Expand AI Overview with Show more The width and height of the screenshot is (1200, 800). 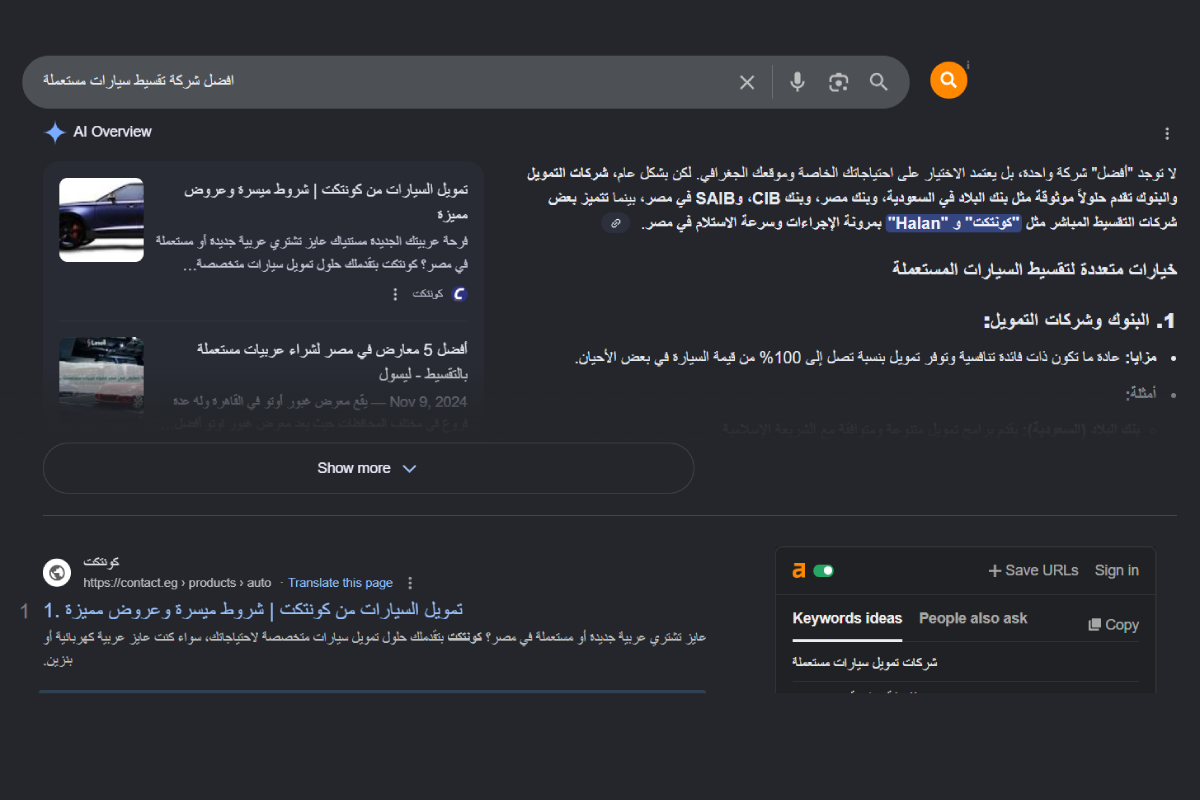pos(367,468)
